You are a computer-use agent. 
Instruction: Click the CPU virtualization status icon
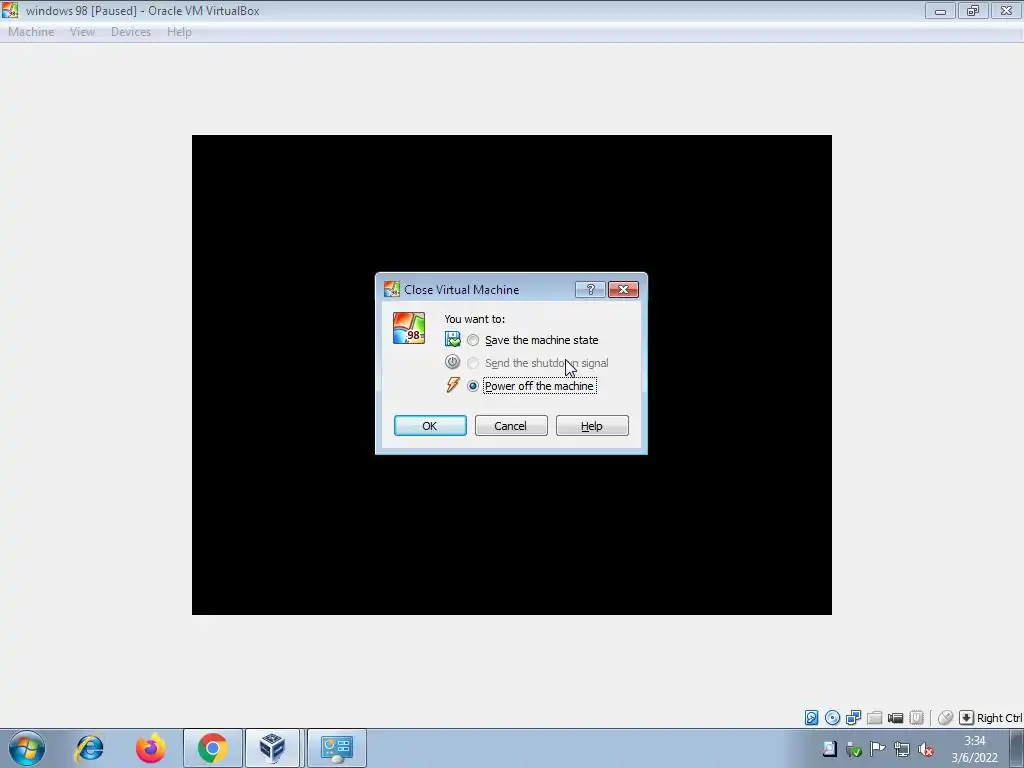[916, 718]
